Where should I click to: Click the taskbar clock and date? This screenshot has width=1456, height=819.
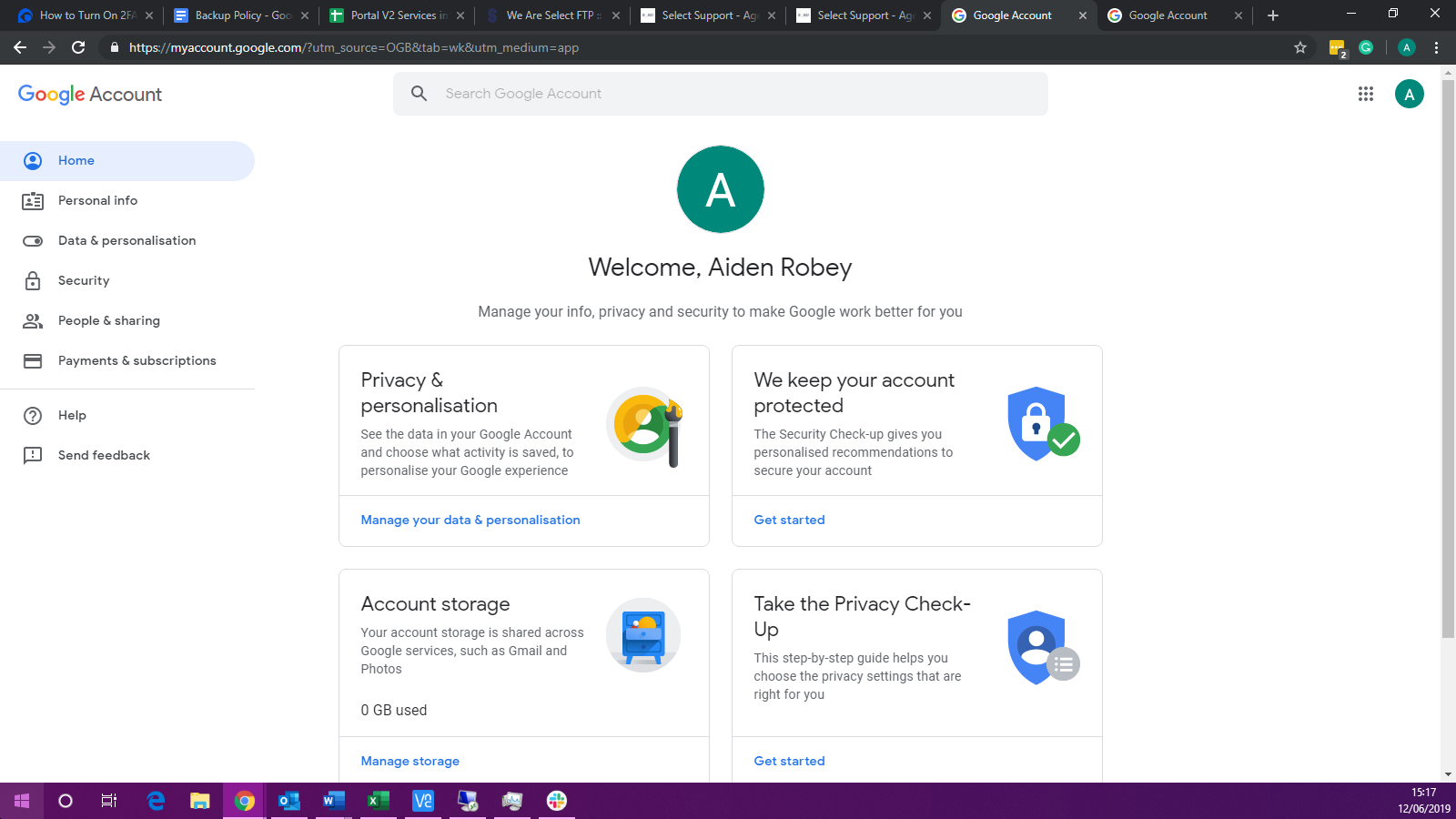pos(1424,801)
